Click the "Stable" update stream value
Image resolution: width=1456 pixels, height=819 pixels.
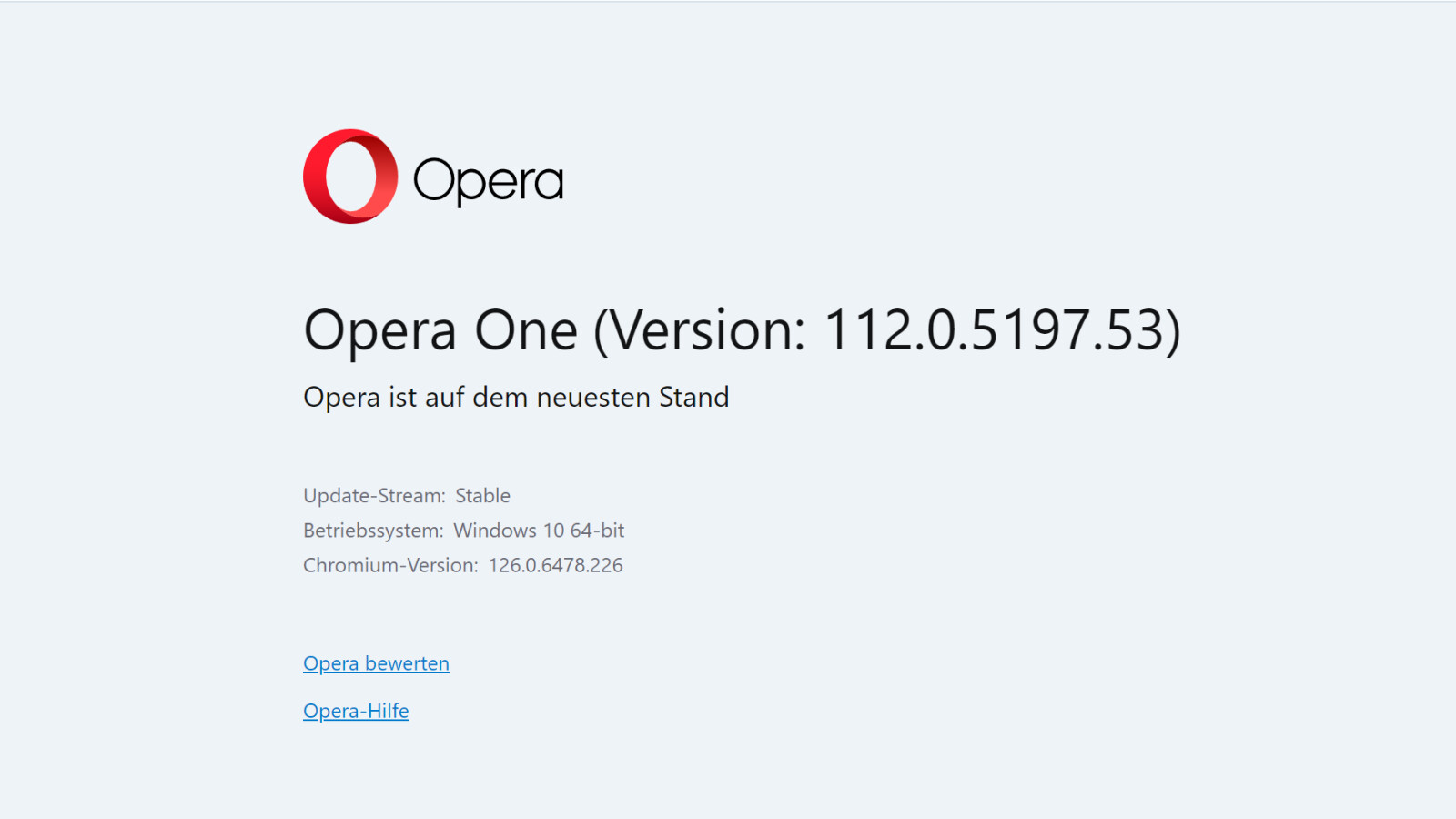point(482,496)
